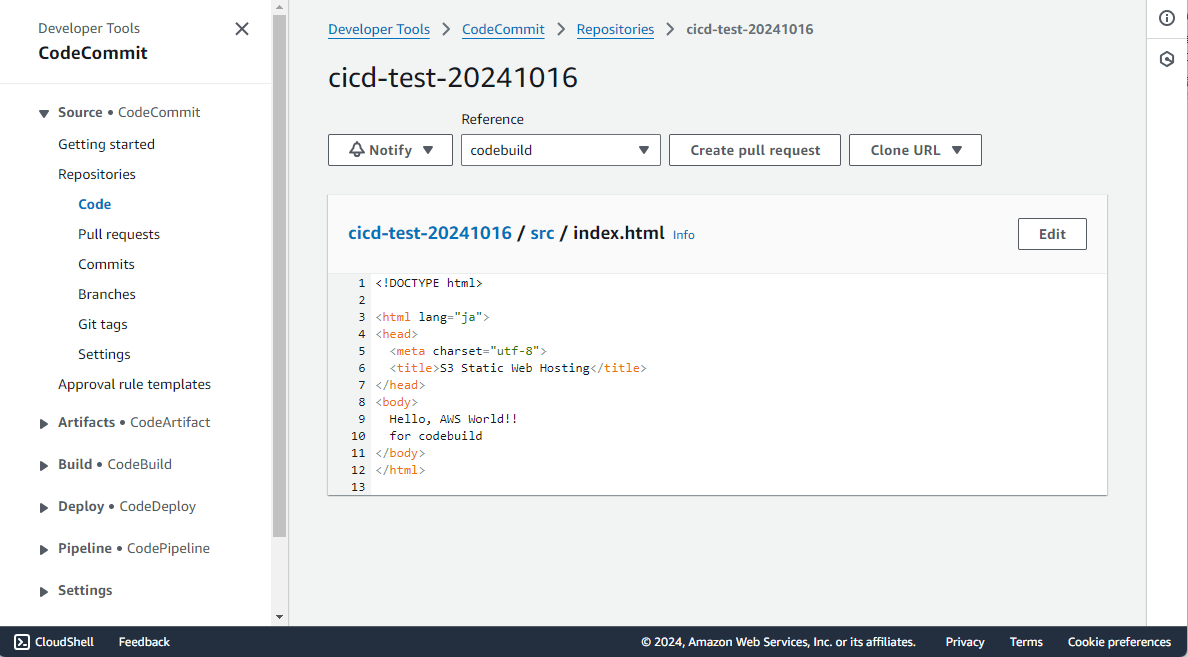Open the Notify dropdown arrow
This screenshot has width=1188, height=657.
coord(427,150)
